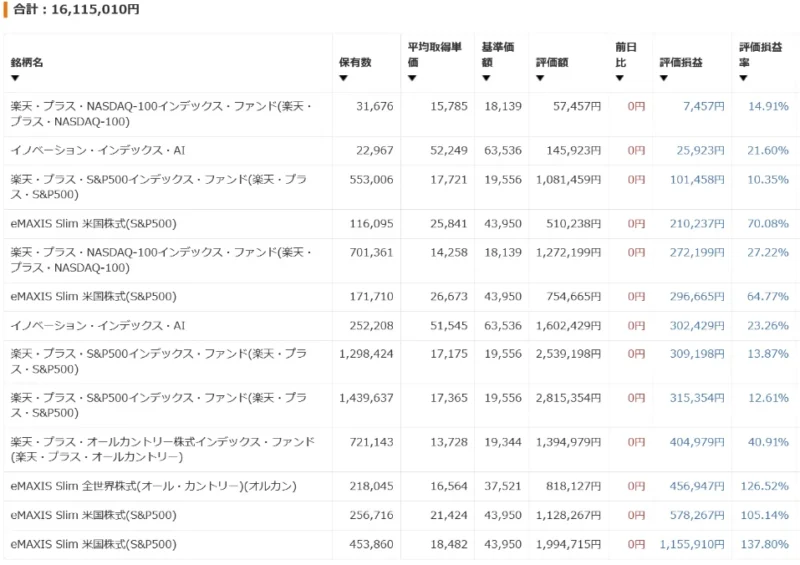Image resolution: width=800 pixels, height=565 pixels.
Task: Click the 評価額 value 1,081,459円
Action: pos(568,180)
